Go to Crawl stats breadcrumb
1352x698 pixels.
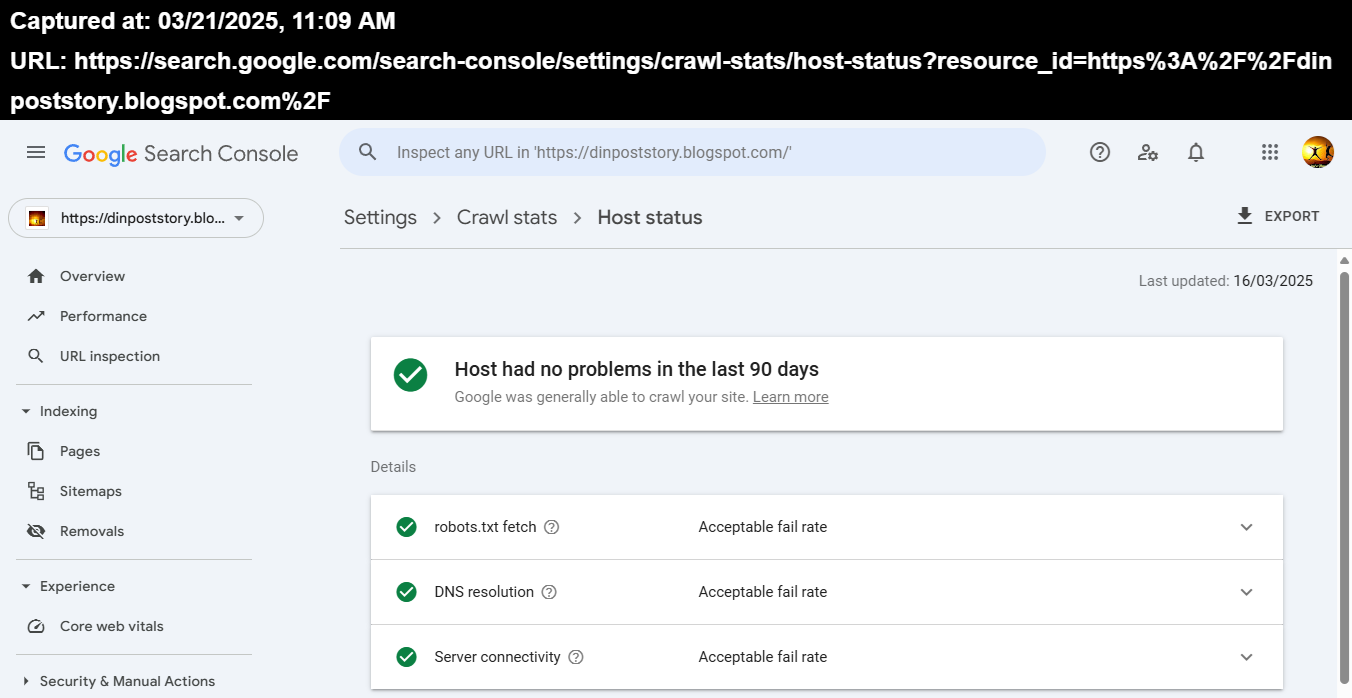pyautogui.click(x=507, y=217)
